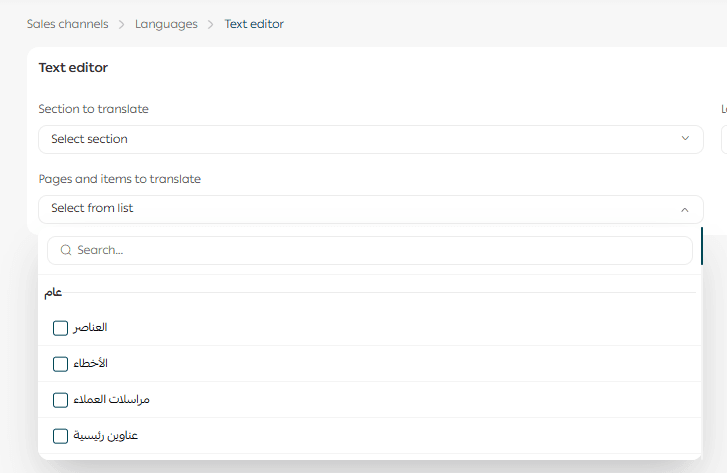Viewport: 727px width, 473px height.
Task: Select the Text editor breadcrumb item
Action: pos(254,24)
